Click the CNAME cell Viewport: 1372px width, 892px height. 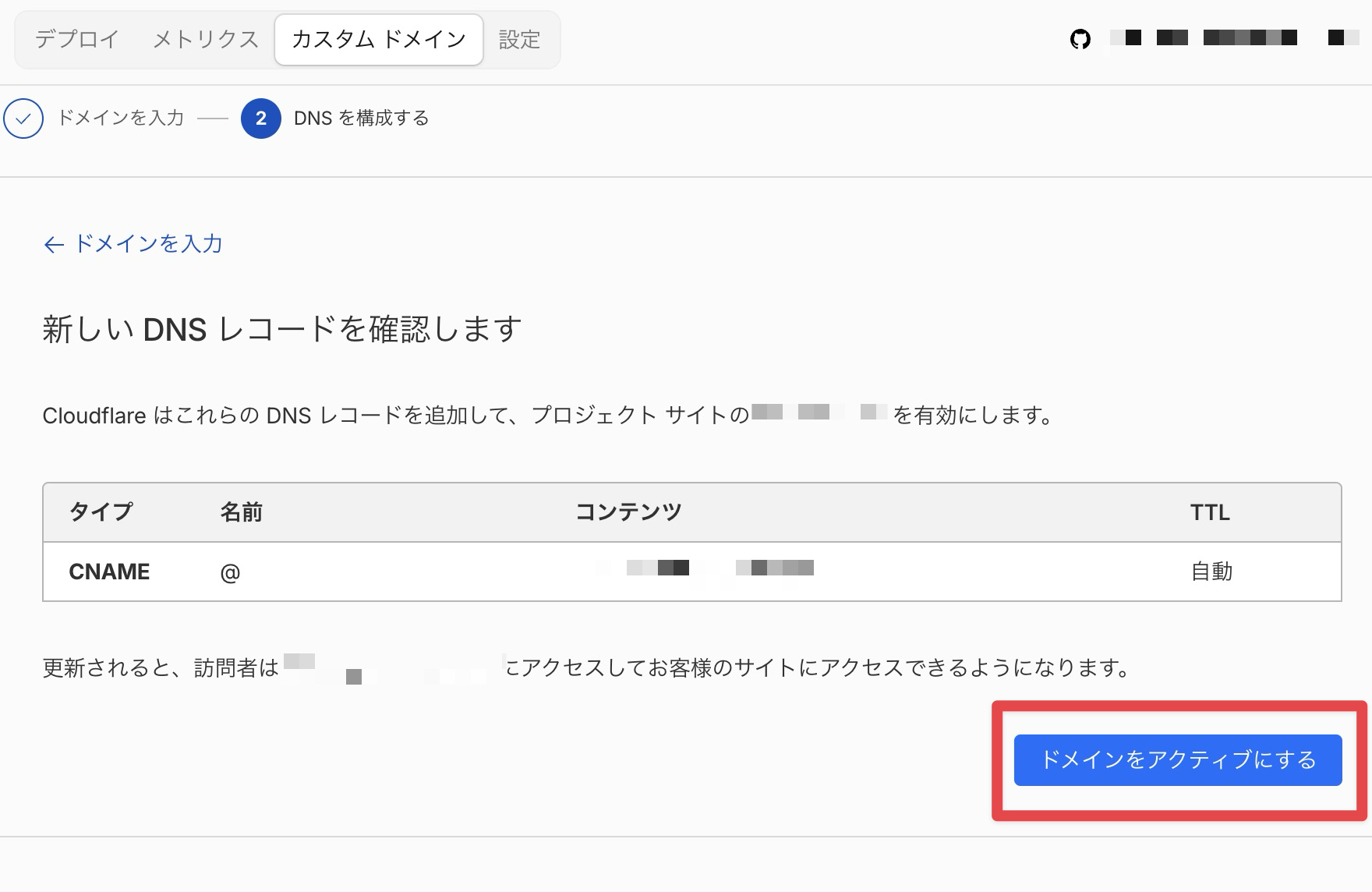click(x=109, y=572)
